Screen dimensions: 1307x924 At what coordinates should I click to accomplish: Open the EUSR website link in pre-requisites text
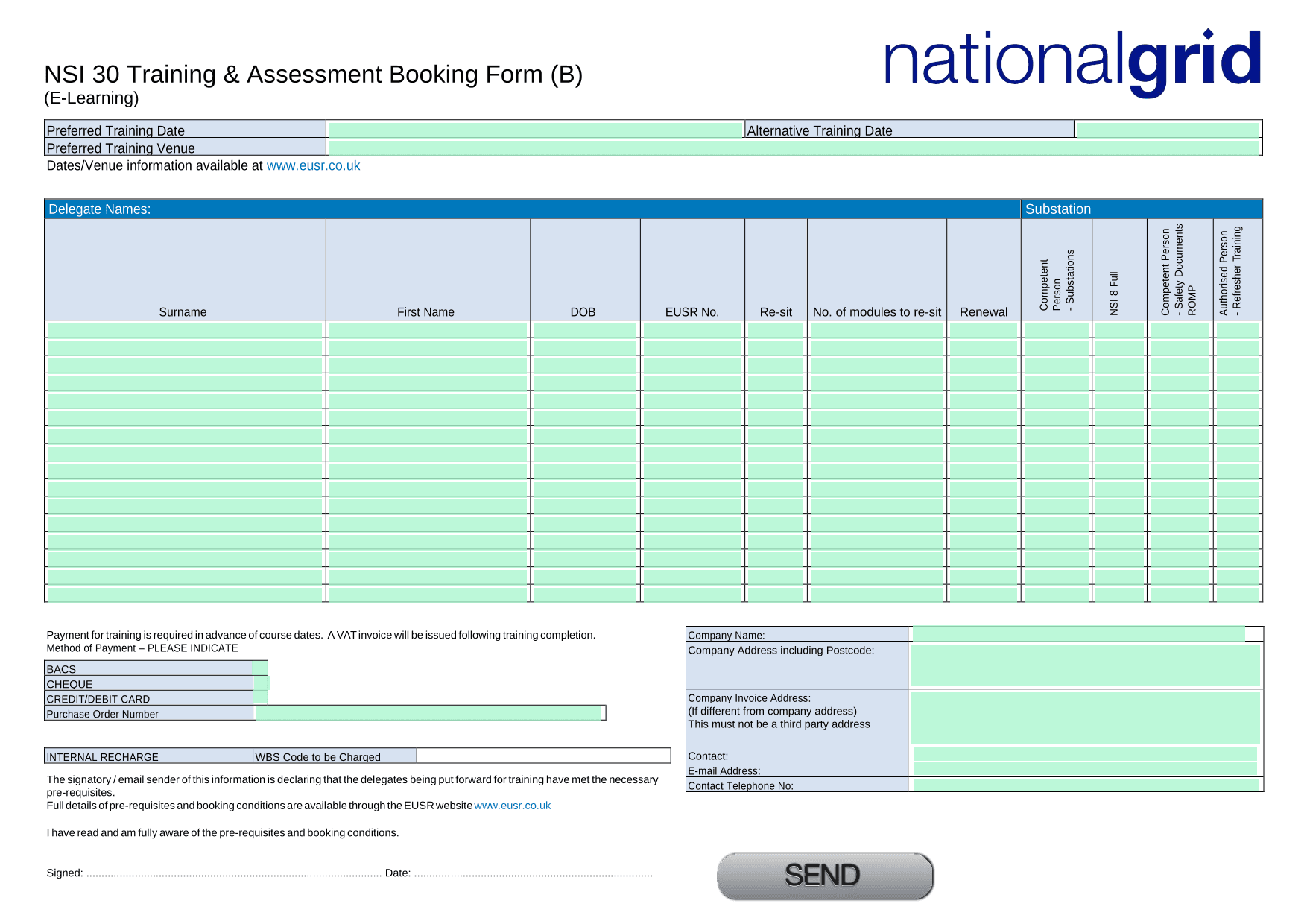(512, 806)
